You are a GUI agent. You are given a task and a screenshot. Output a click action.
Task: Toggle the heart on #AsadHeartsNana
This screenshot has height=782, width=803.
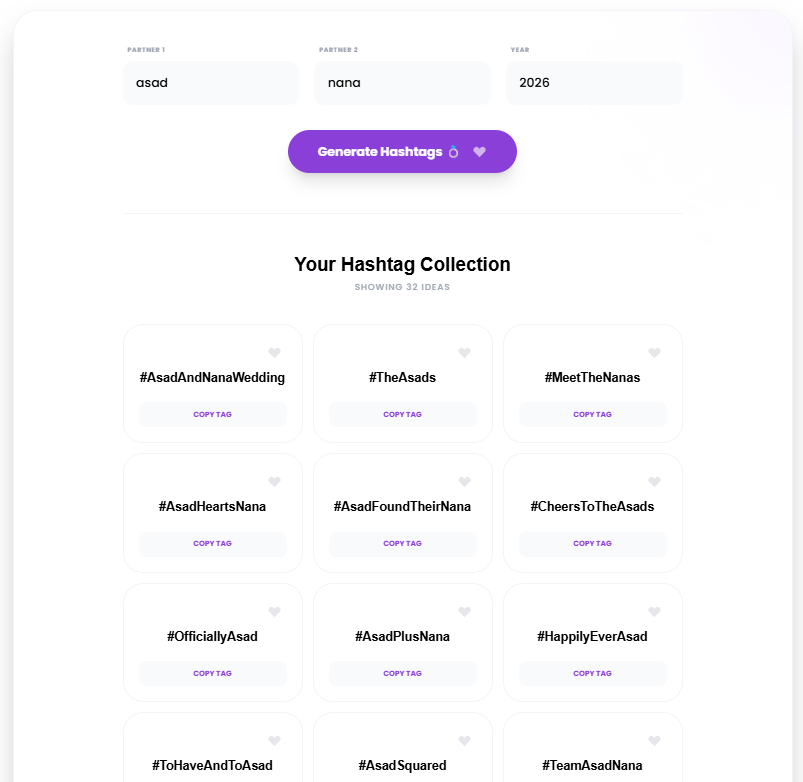pyautogui.click(x=275, y=482)
